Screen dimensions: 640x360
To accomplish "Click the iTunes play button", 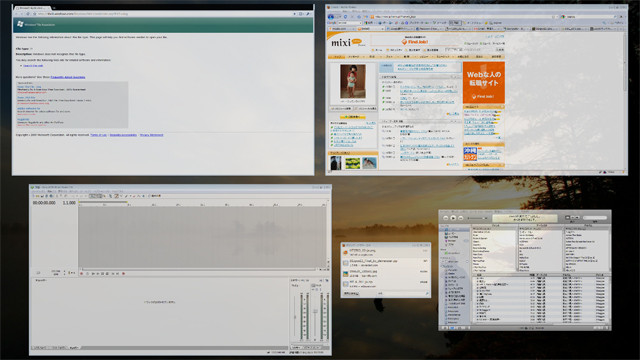I will coord(453,218).
